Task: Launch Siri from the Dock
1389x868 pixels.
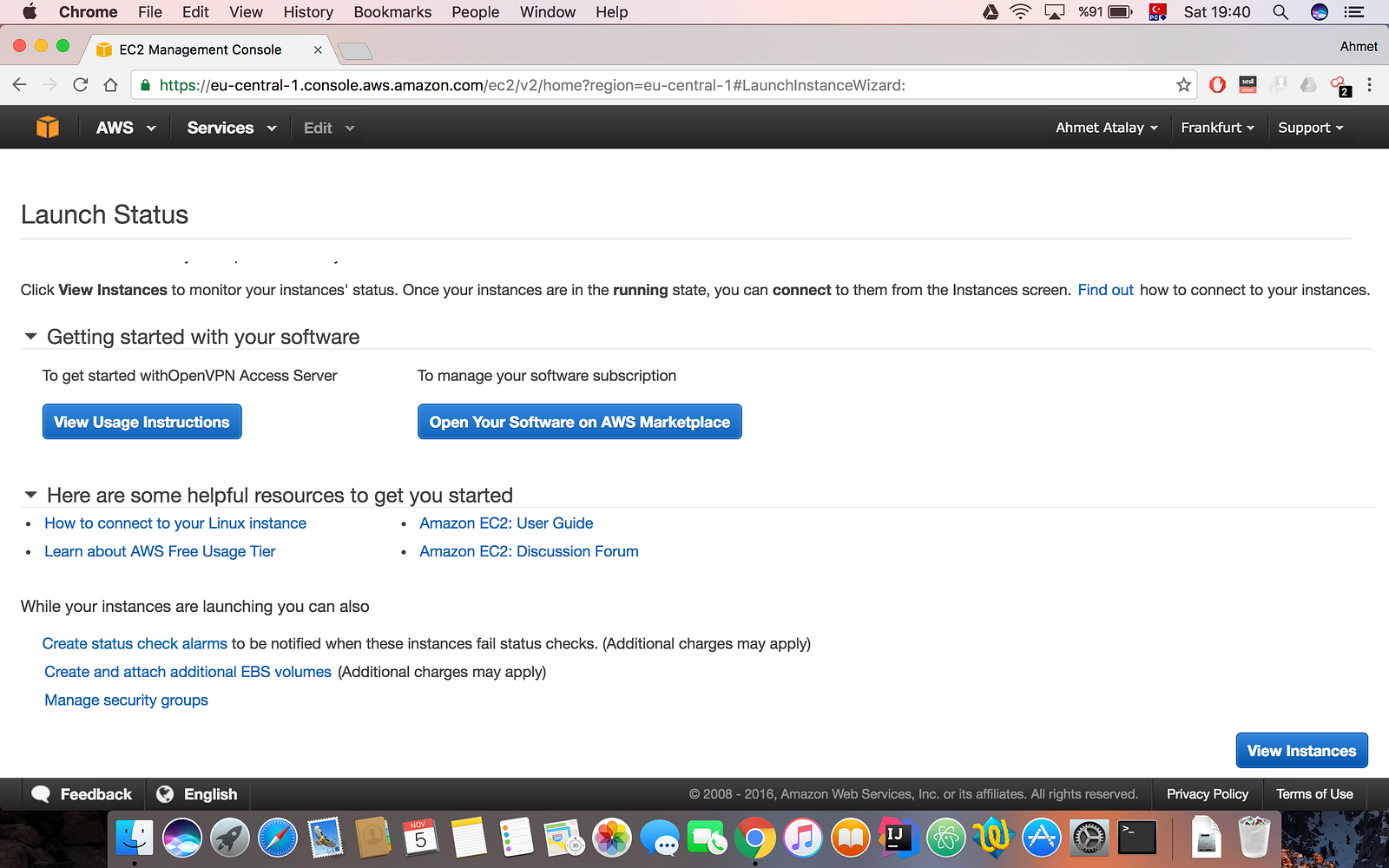Action: click(x=182, y=838)
